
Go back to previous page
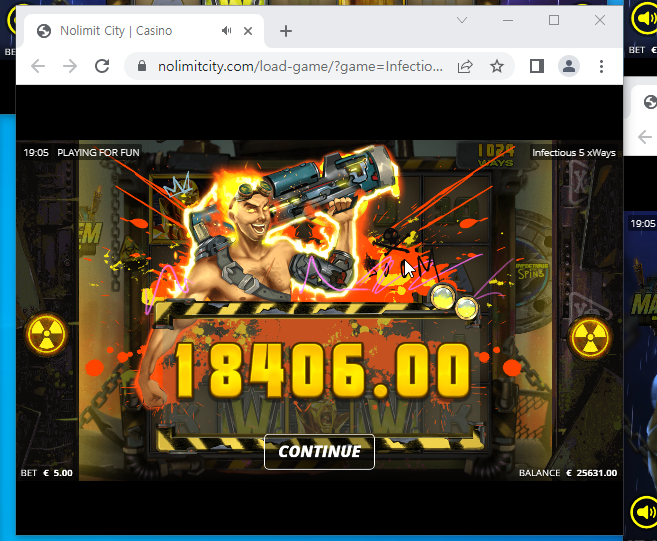pyautogui.click(x=38, y=66)
